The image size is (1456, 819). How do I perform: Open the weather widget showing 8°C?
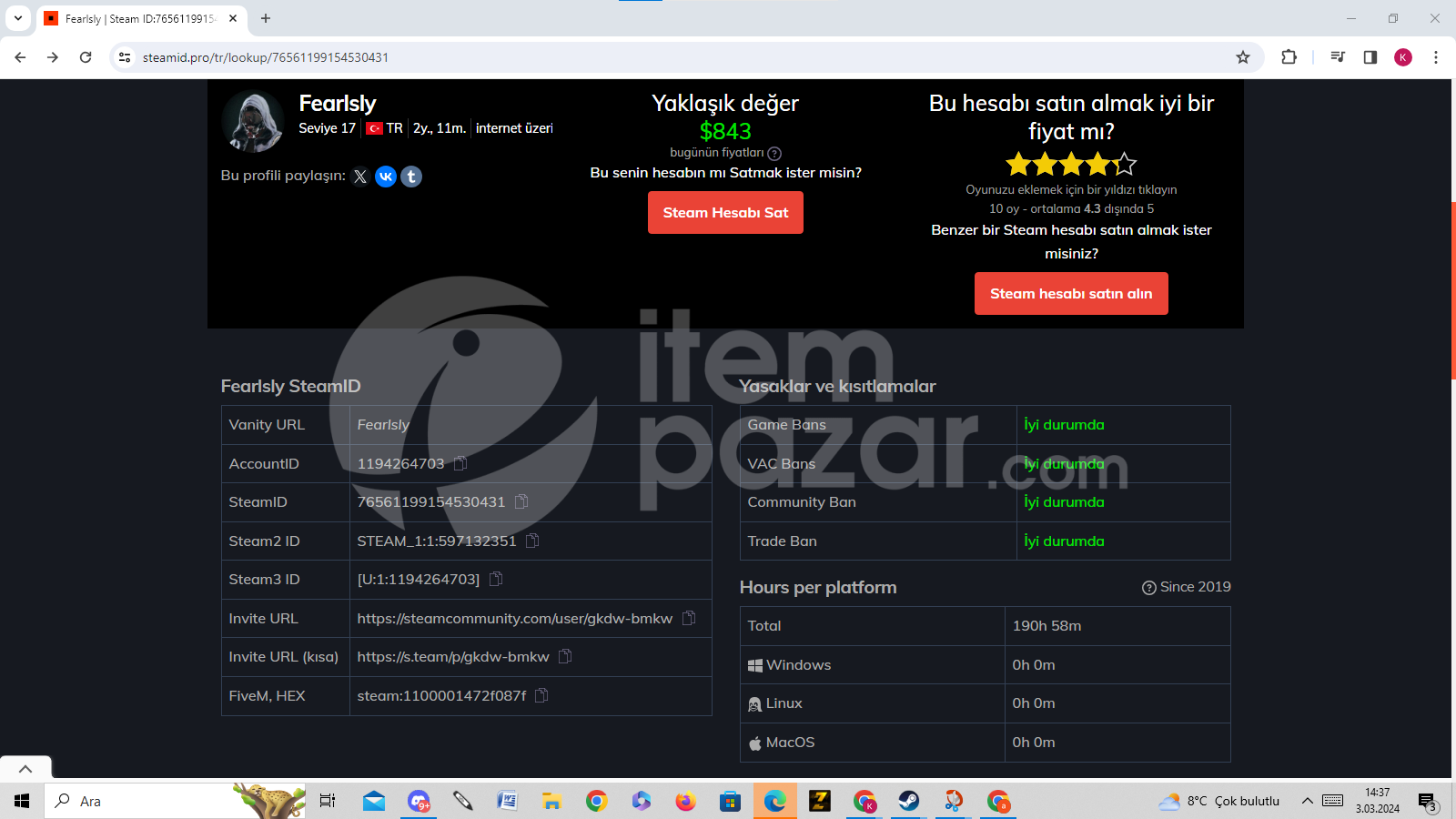point(1219,801)
